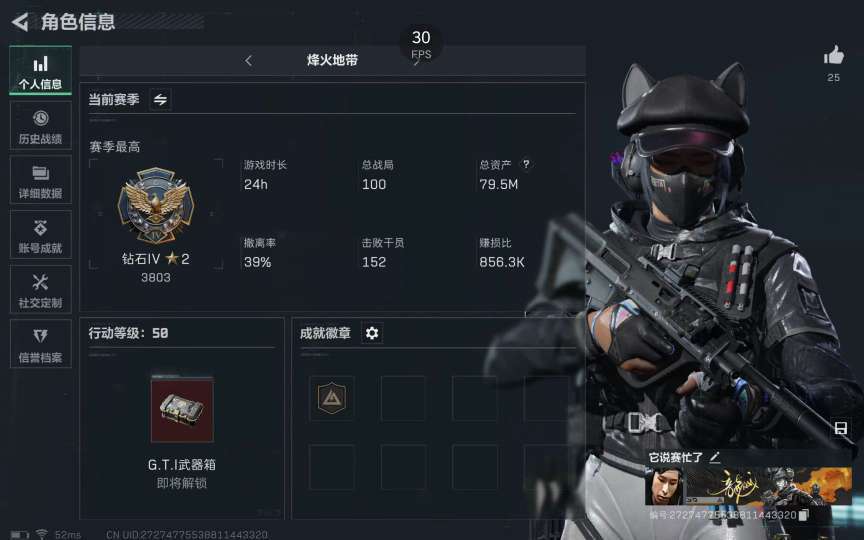Viewport: 864px width, 540px height.
Task: Save the character card image icon
Action: tap(841, 428)
